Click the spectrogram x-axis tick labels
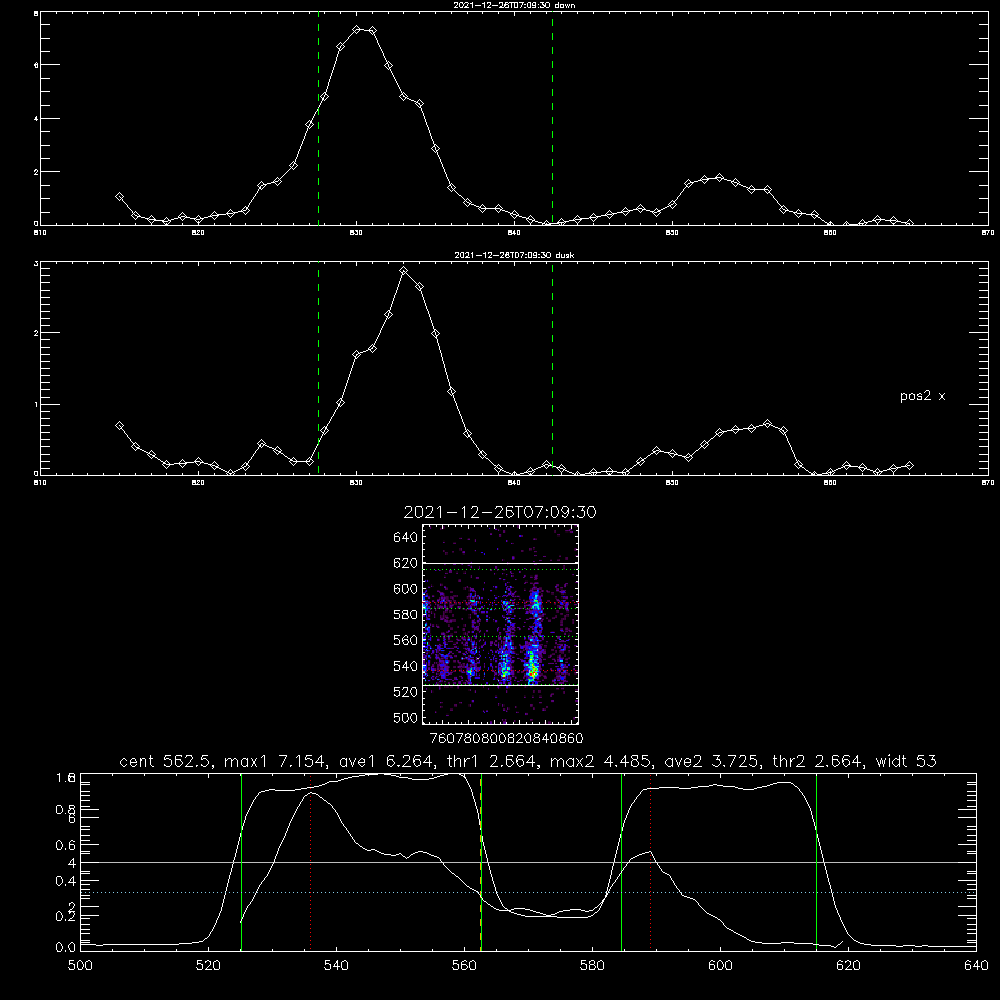 (506, 739)
